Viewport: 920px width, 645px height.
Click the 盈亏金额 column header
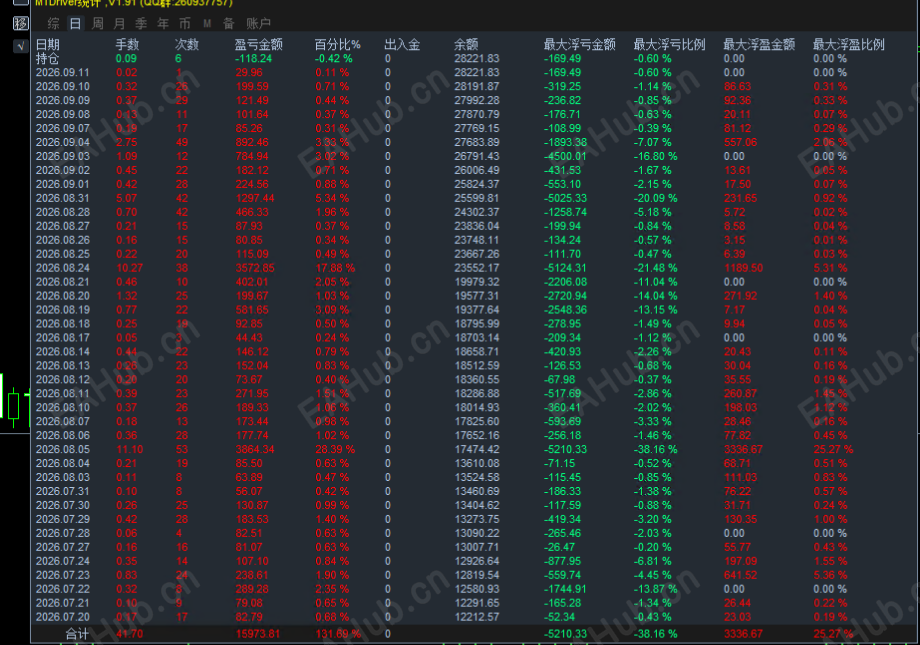click(259, 45)
